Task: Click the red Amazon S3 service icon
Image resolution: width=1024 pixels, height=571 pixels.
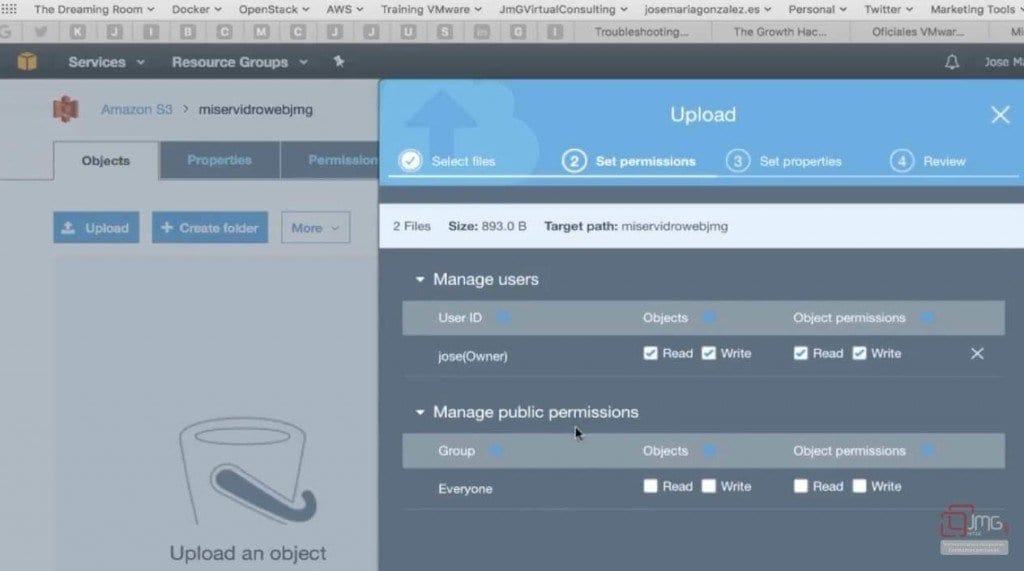Action: click(65, 109)
